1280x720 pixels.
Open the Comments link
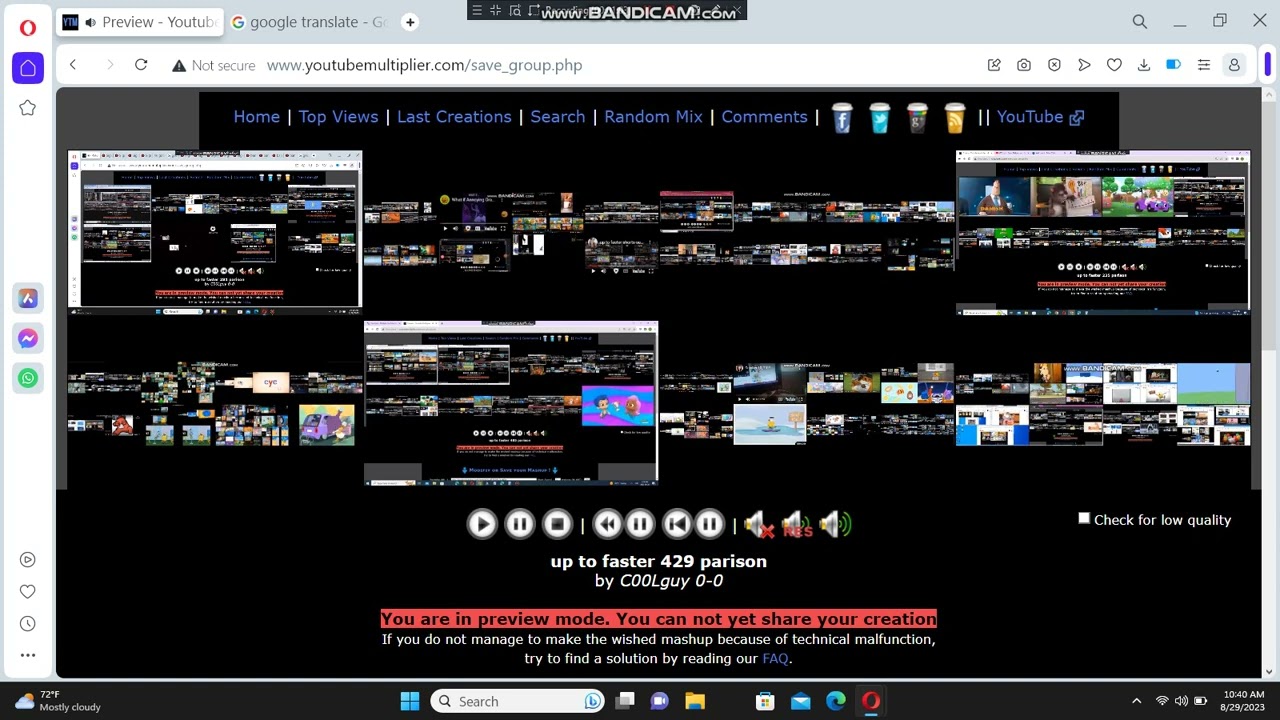click(x=764, y=117)
